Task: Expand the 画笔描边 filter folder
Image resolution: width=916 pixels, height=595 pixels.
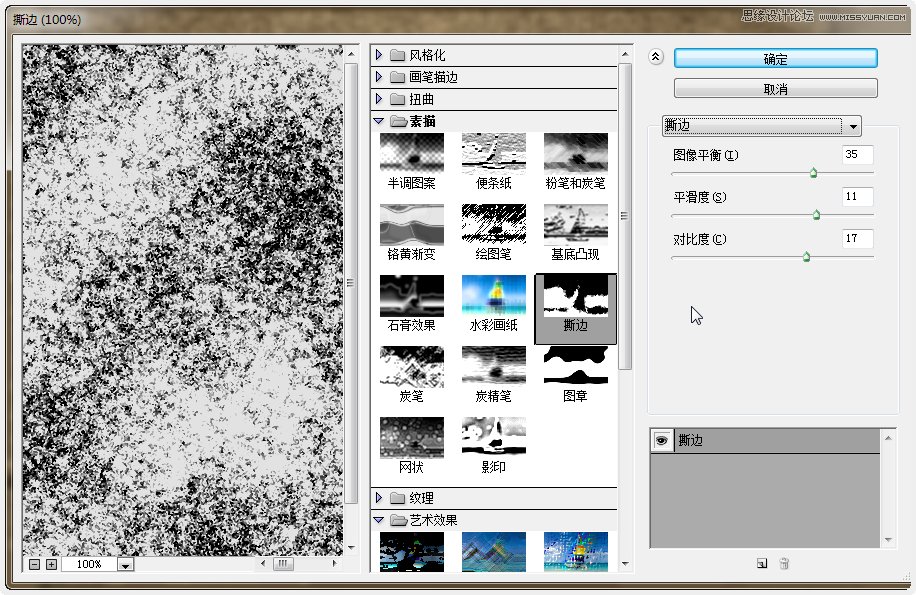Action: pyautogui.click(x=379, y=76)
